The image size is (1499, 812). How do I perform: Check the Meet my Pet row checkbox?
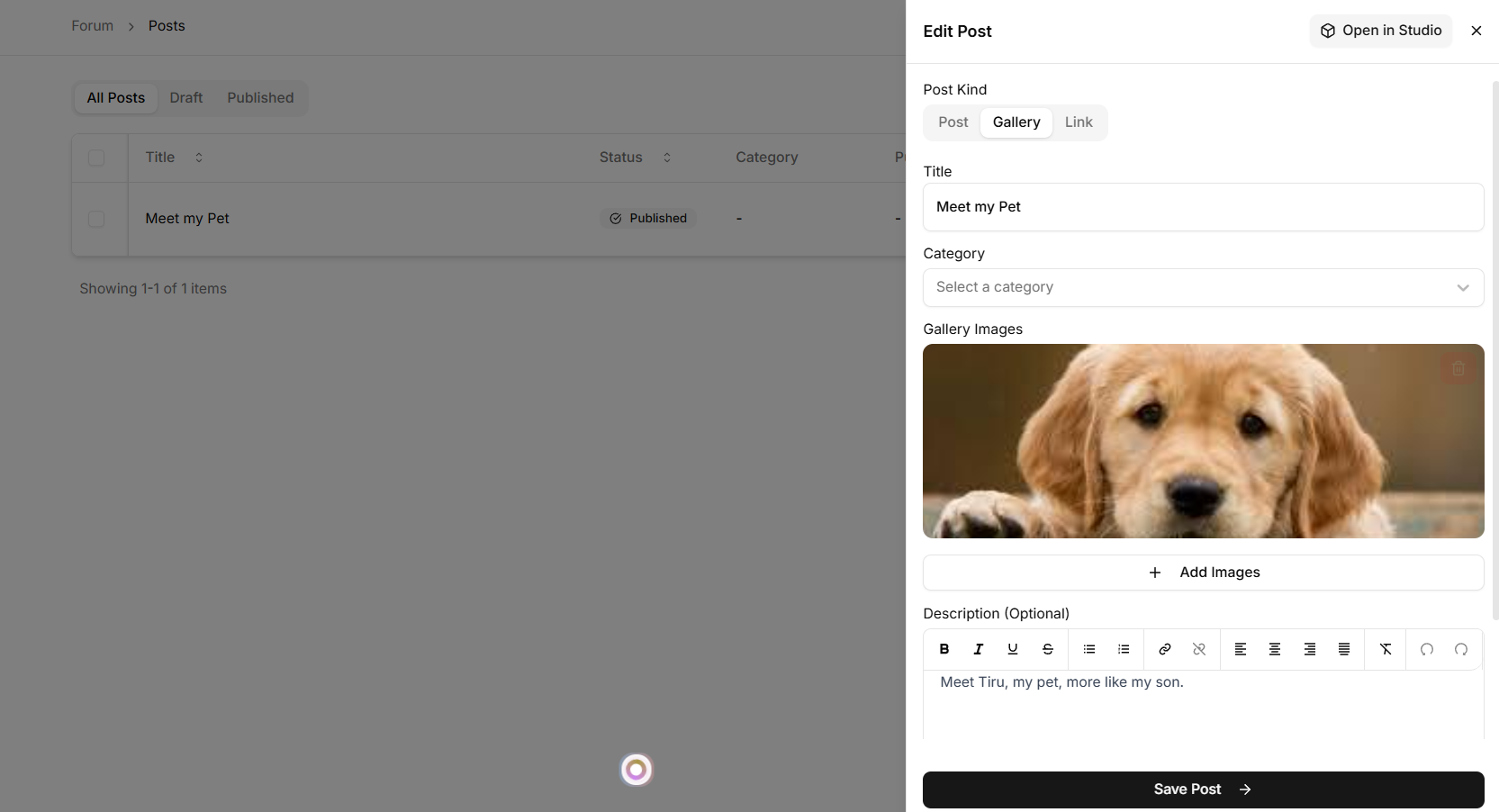click(96, 219)
